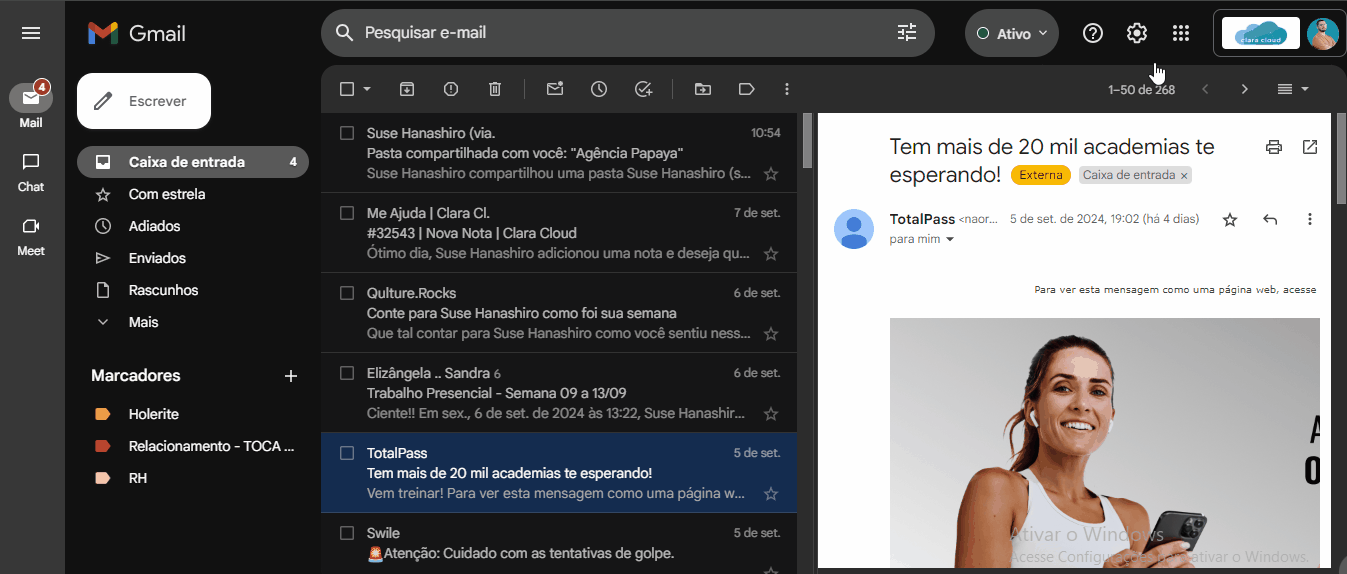Screen dimensions: 1347x574
Task: Reply to the TotalPass message
Action: pyautogui.click(x=1270, y=219)
